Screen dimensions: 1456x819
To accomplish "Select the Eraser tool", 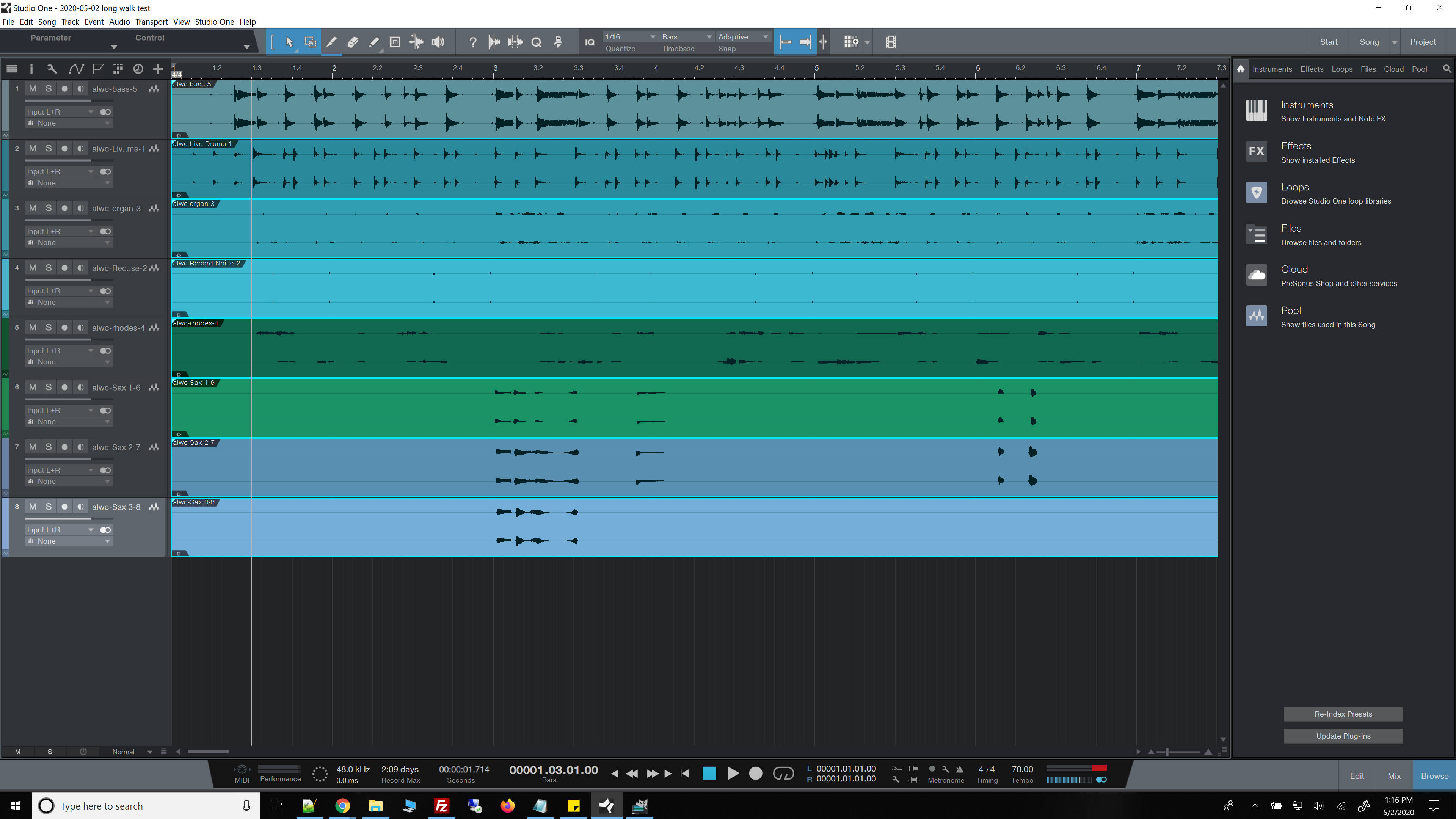I will (353, 42).
